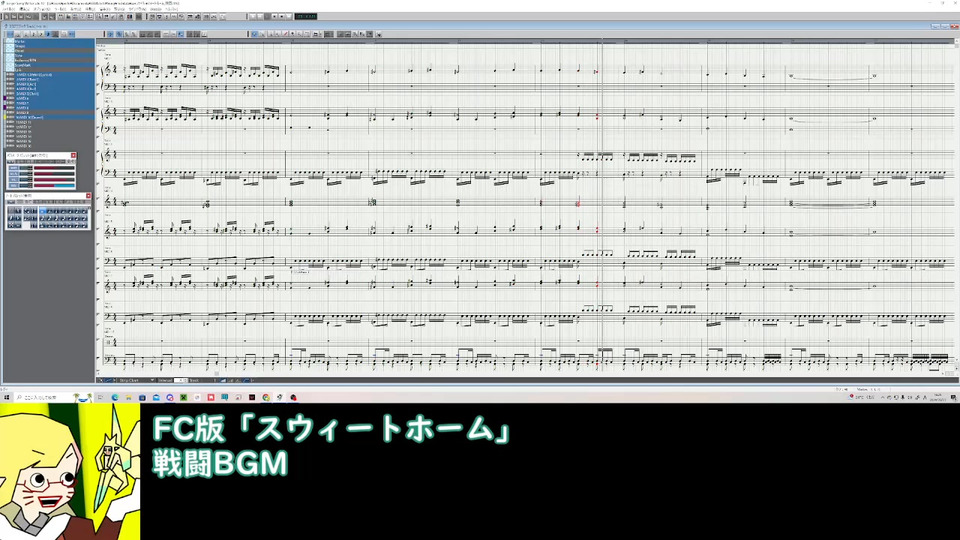This screenshot has height=540, width=960.
Task: Click the Open file icon in main toolbar
Action: (x=14, y=17)
